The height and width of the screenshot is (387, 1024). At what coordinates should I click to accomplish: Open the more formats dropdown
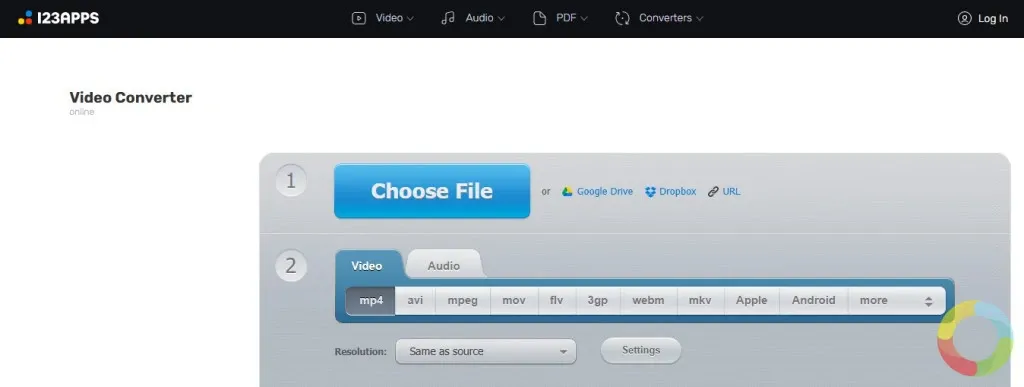(896, 300)
